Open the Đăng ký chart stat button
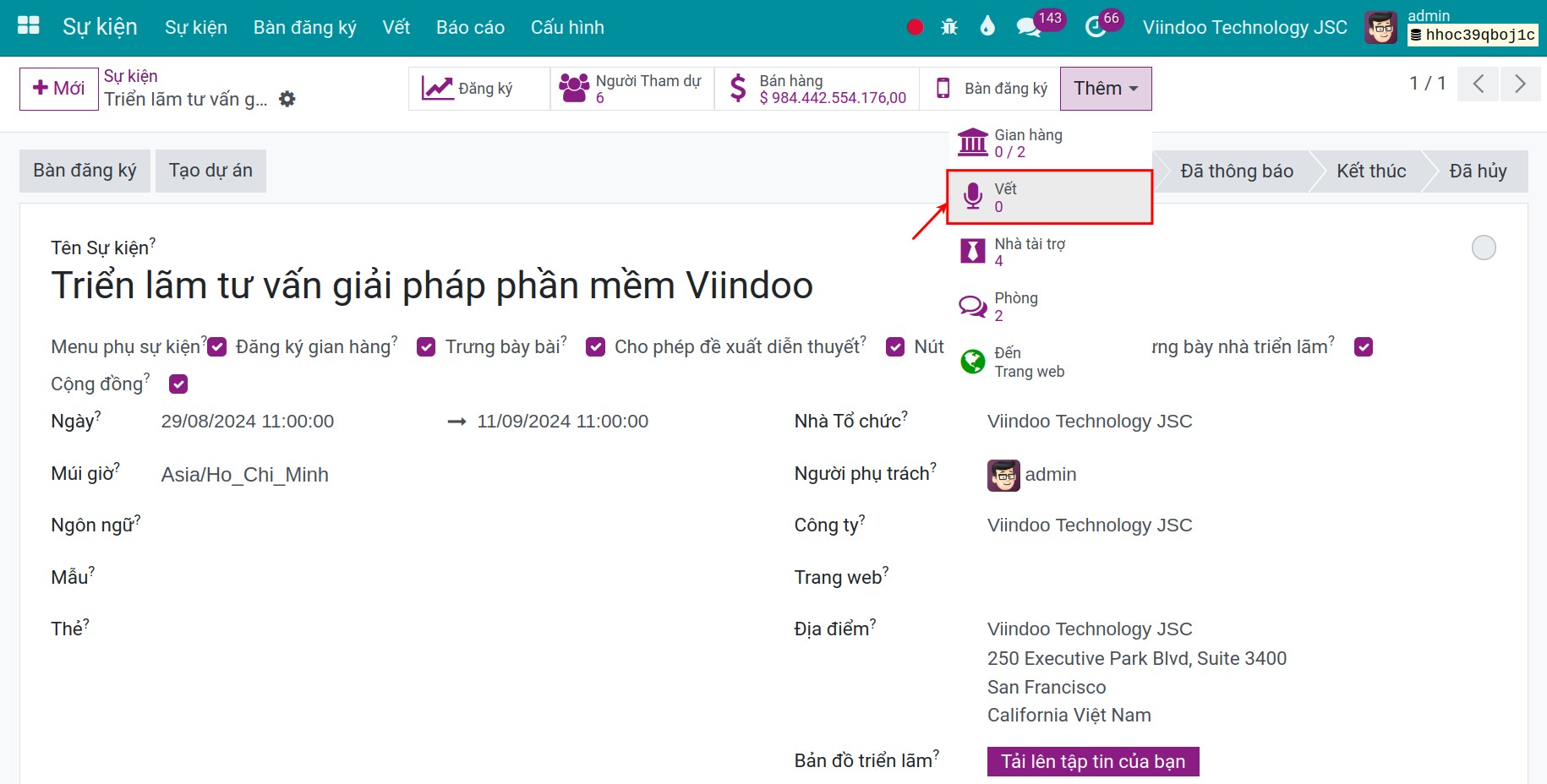 tap(479, 89)
